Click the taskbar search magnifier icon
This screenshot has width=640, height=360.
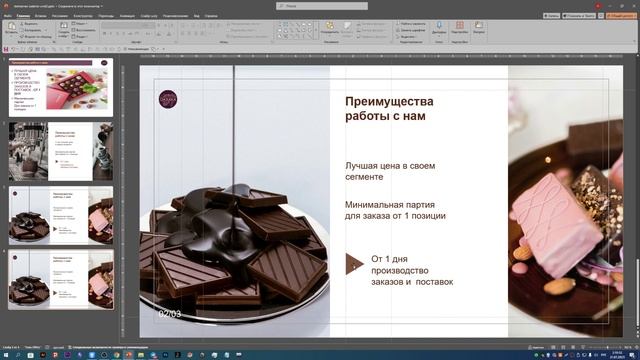(x=18, y=355)
